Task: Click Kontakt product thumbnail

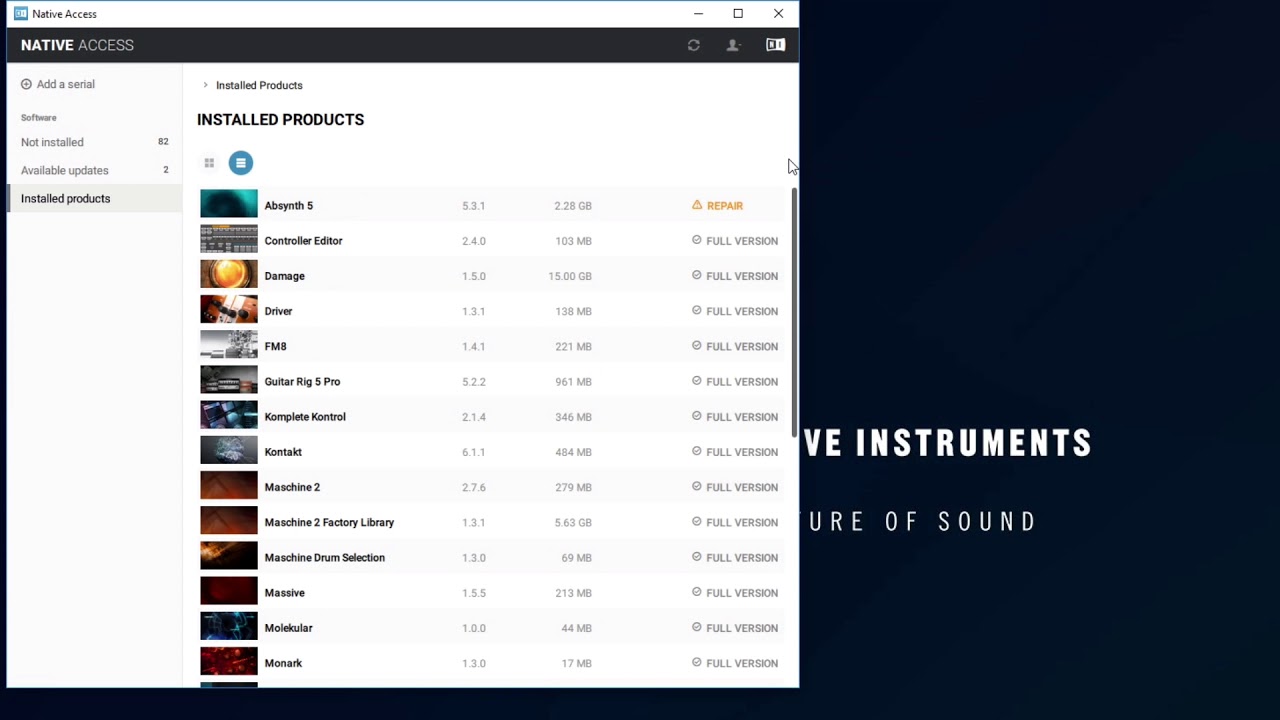Action: pos(229,451)
